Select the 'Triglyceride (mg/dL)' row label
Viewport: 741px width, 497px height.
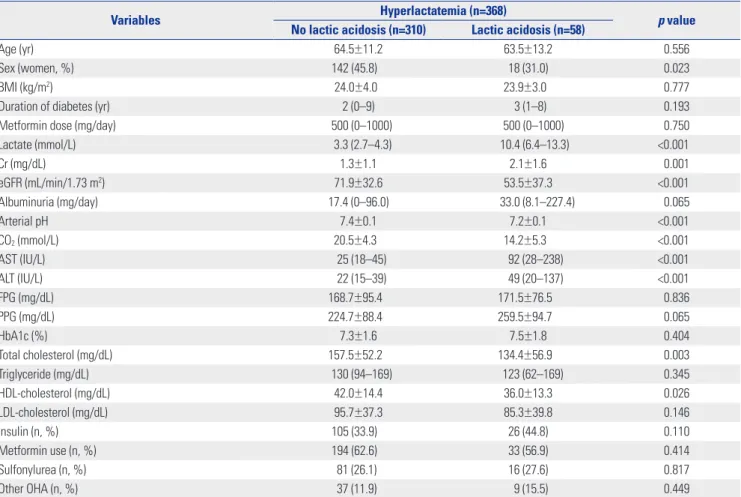click(44, 374)
